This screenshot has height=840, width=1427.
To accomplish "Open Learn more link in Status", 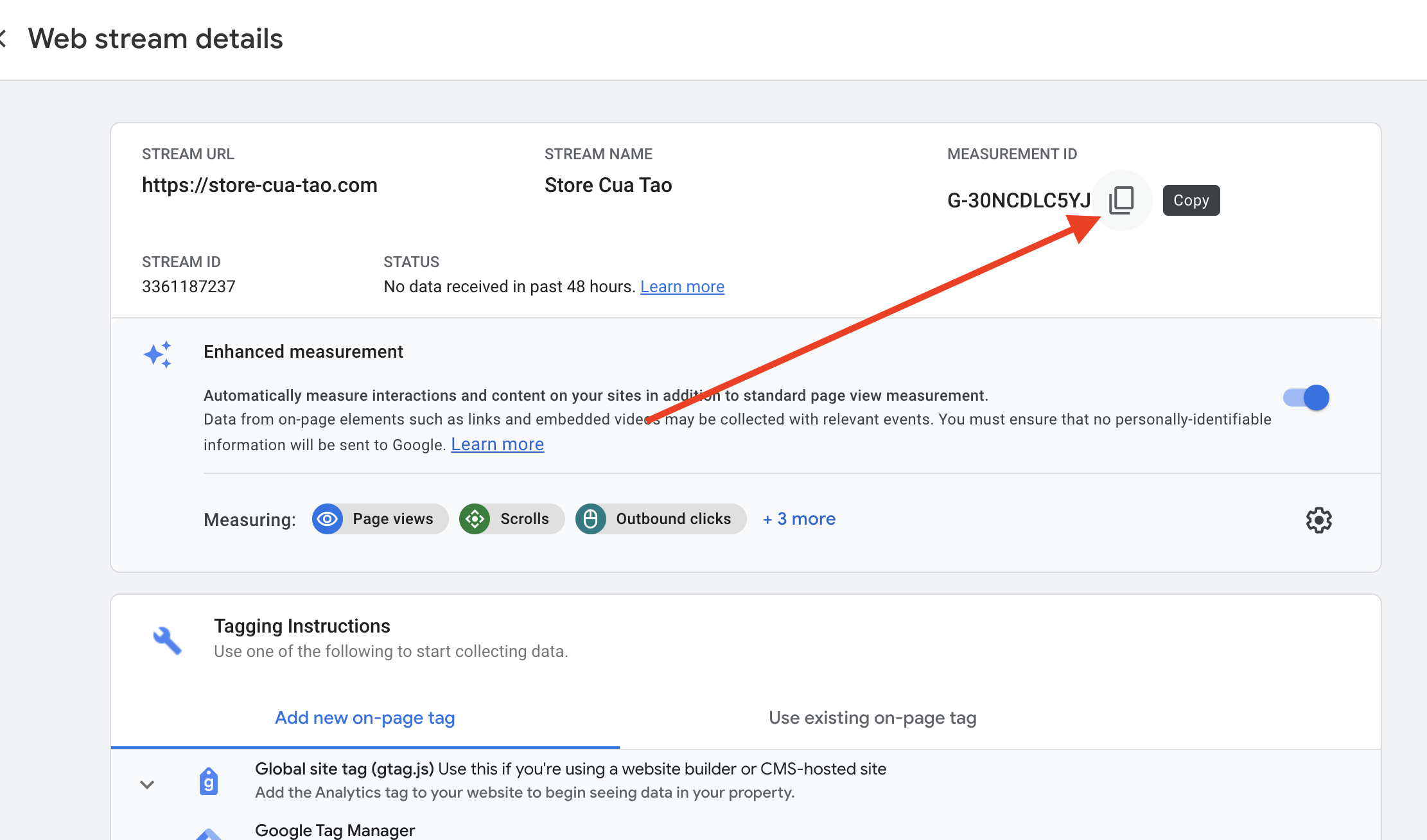I will 682,286.
